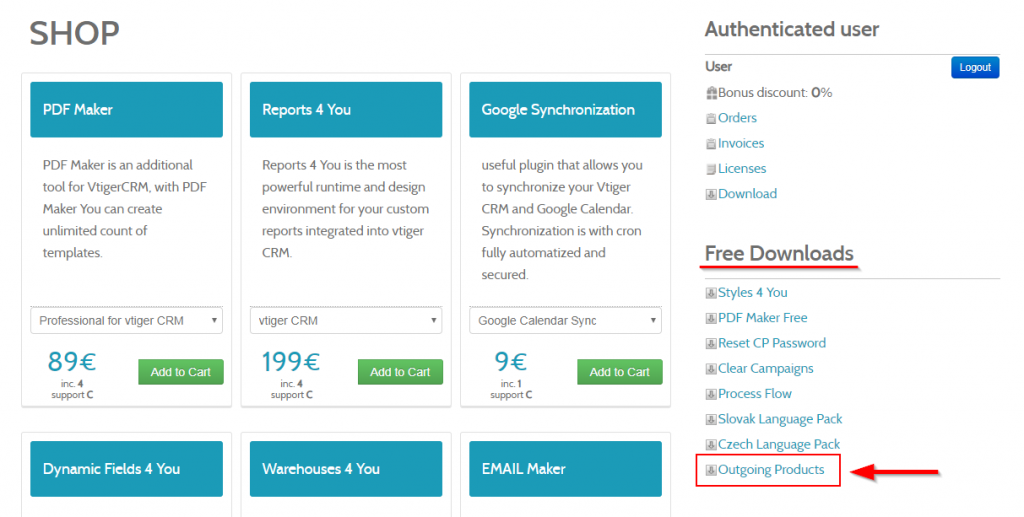
Task: Open the Orders link
Action: tap(737, 118)
